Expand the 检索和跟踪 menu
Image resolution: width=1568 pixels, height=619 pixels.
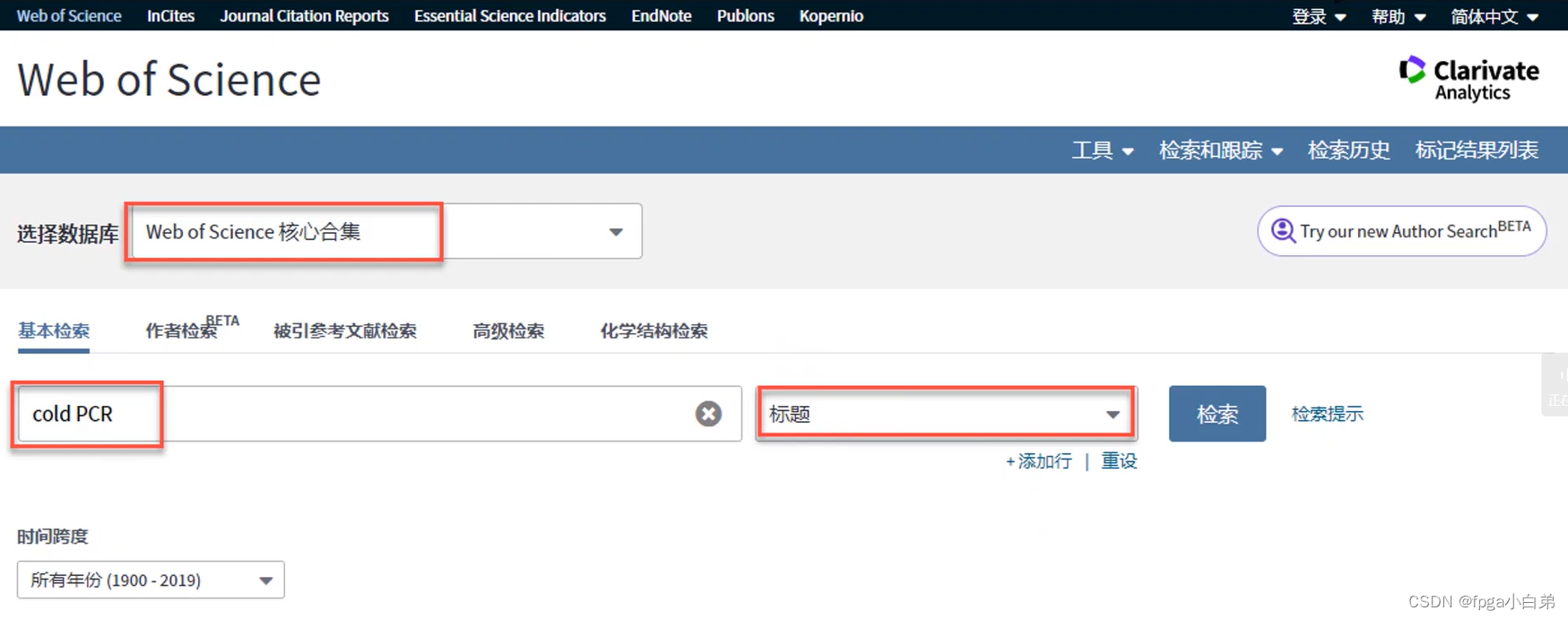pyautogui.click(x=1220, y=150)
